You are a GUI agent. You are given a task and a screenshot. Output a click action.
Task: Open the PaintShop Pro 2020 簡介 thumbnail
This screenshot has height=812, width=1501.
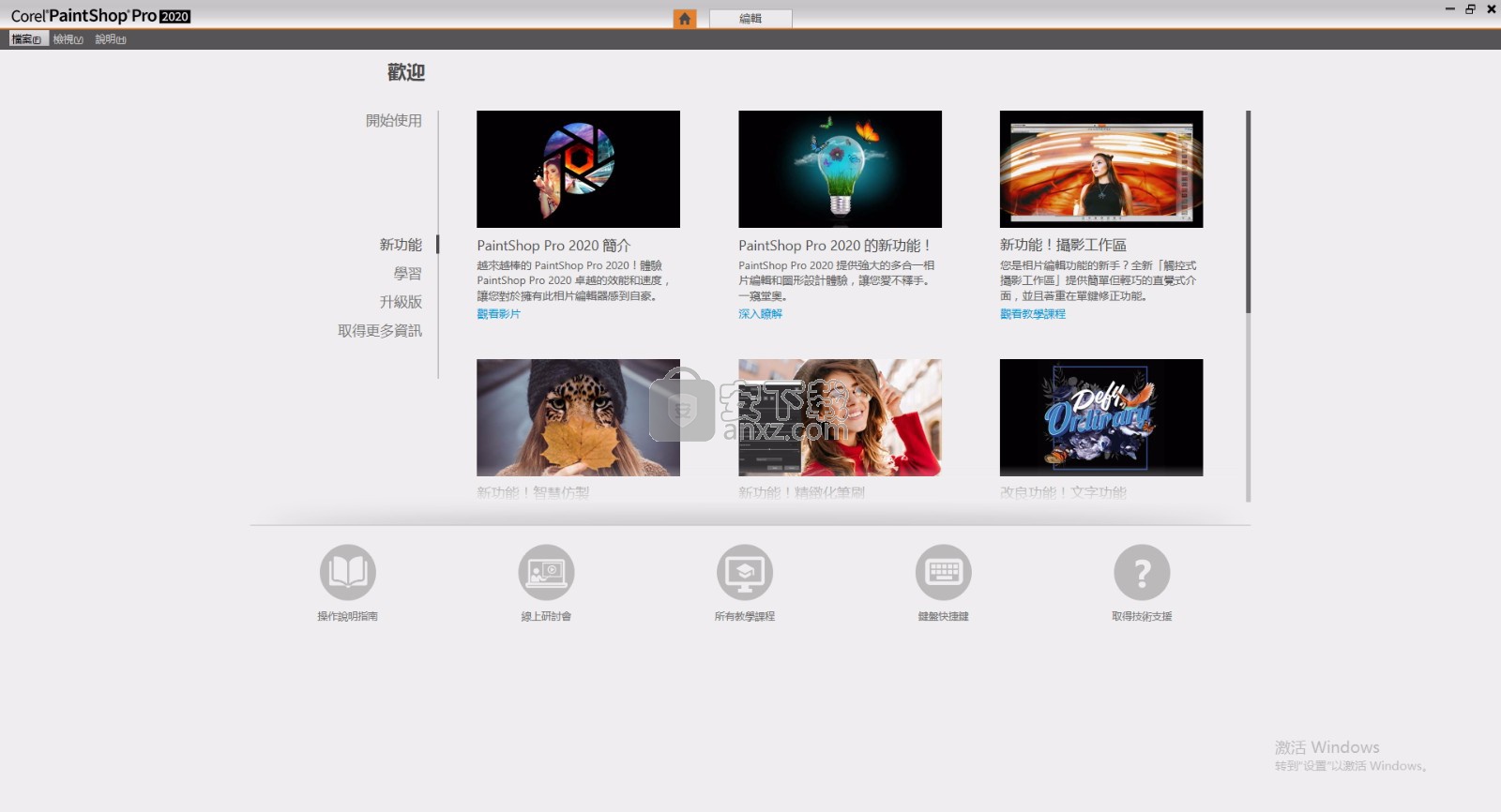(x=578, y=169)
